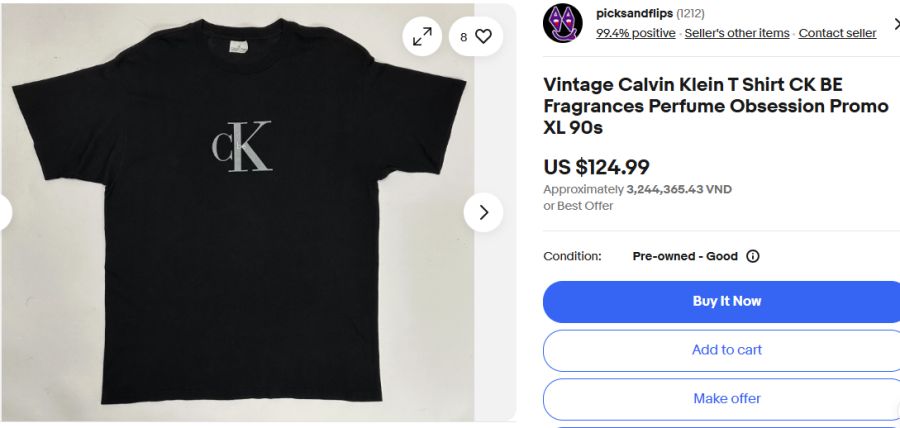Open the condition info icon

click(753, 256)
